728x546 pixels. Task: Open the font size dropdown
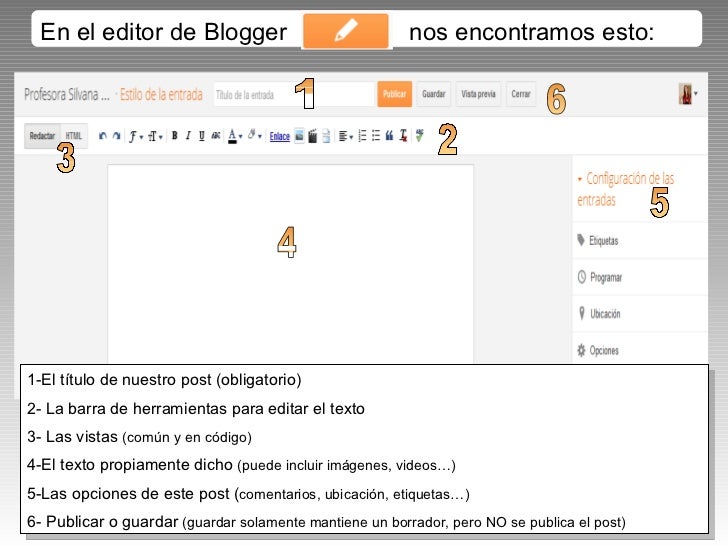pyautogui.click(x=155, y=136)
